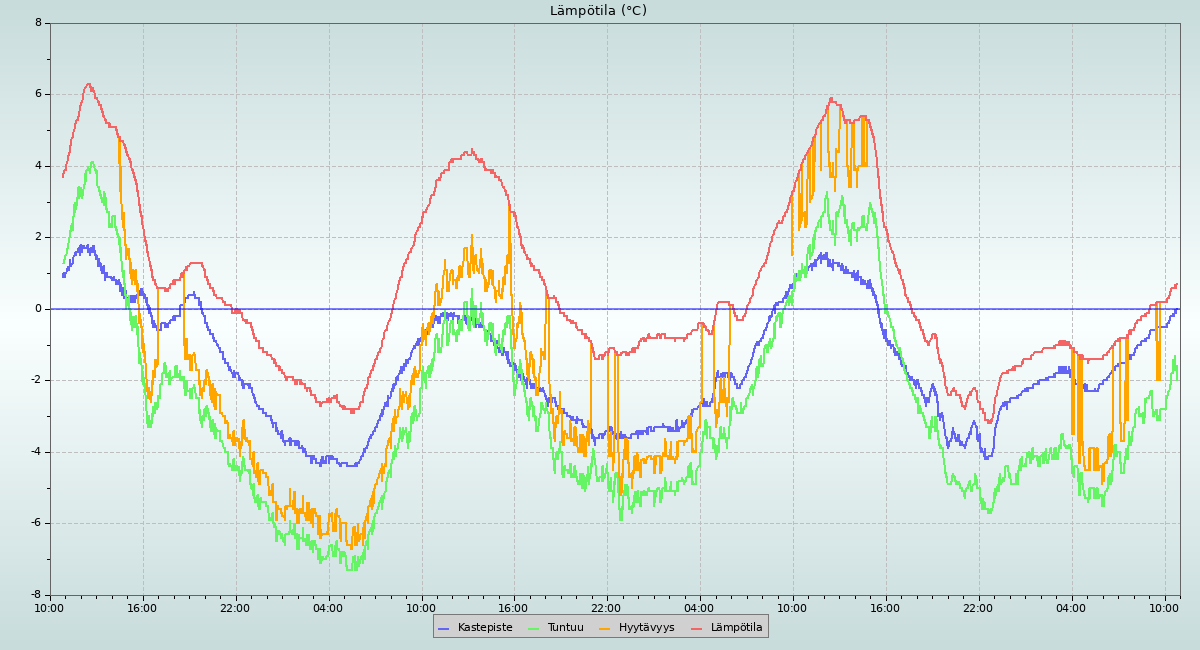Image resolution: width=1200 pixels, height=650 pixels.
Task: Select the Lämpötila label in the legend
Action: coord(736,628)
